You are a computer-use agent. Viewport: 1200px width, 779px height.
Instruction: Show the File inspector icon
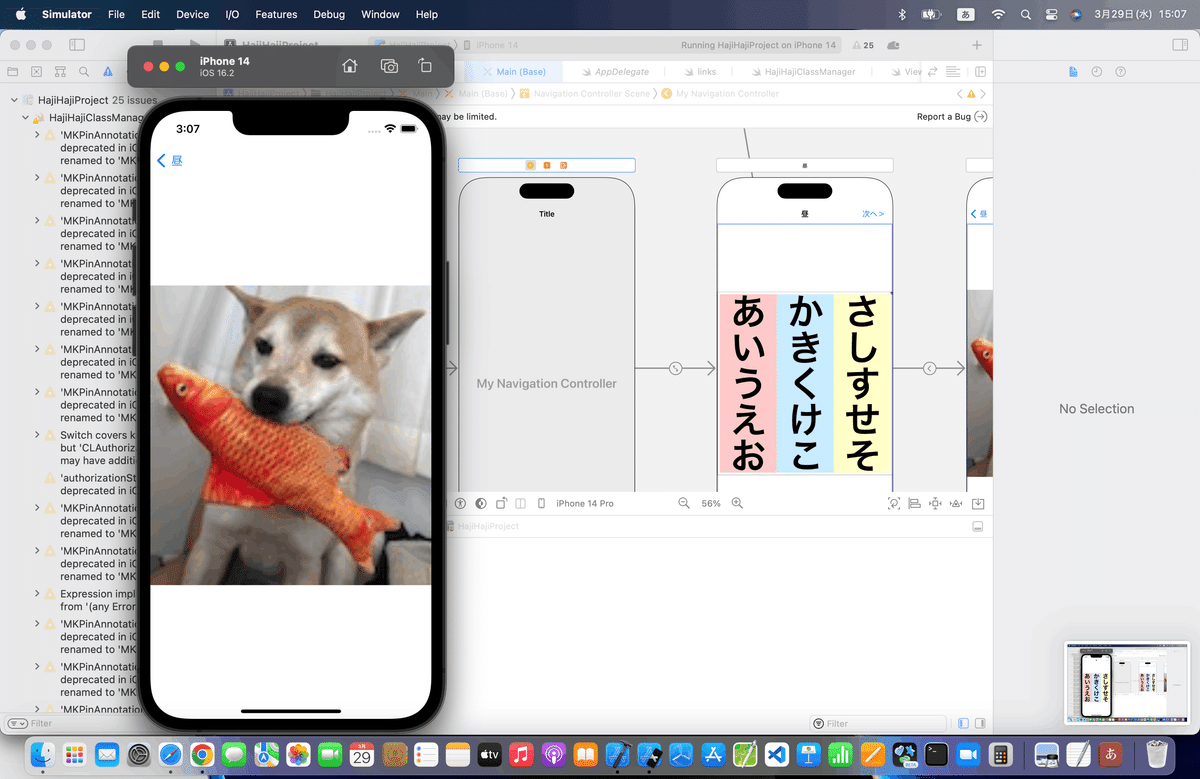point(1073,72)
